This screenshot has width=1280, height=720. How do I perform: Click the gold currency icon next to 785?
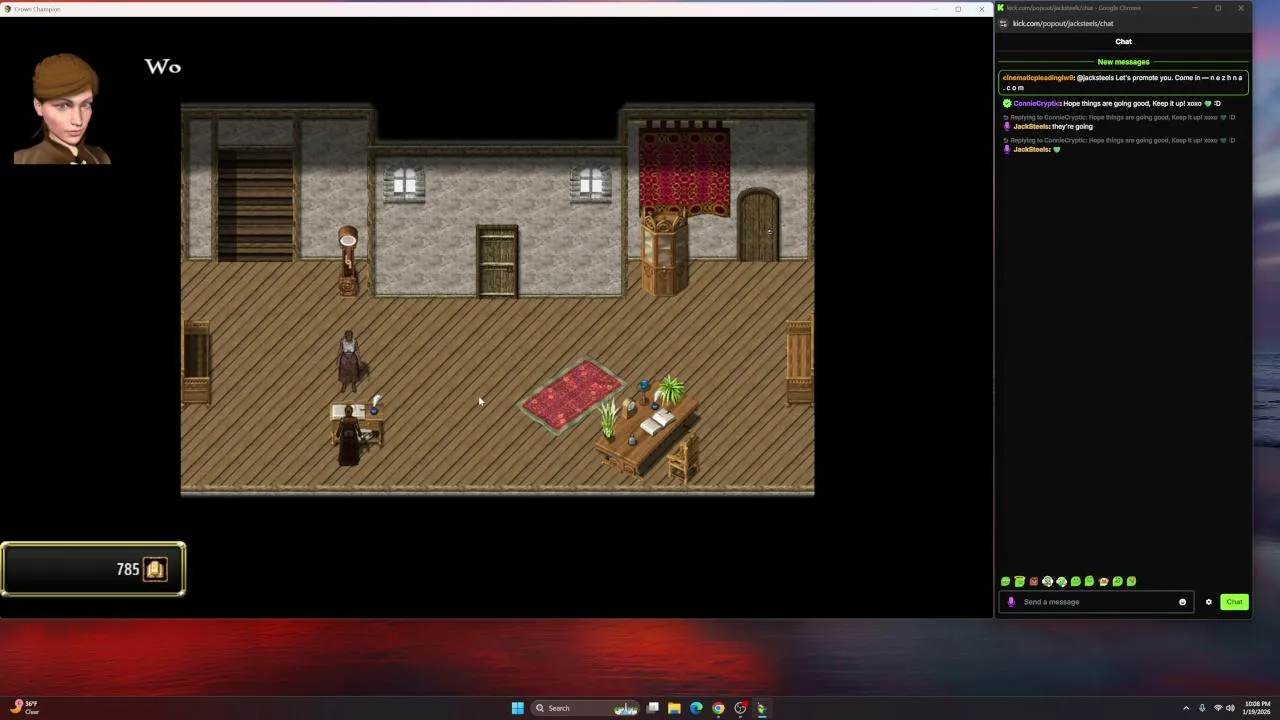[x=154, y=569]
